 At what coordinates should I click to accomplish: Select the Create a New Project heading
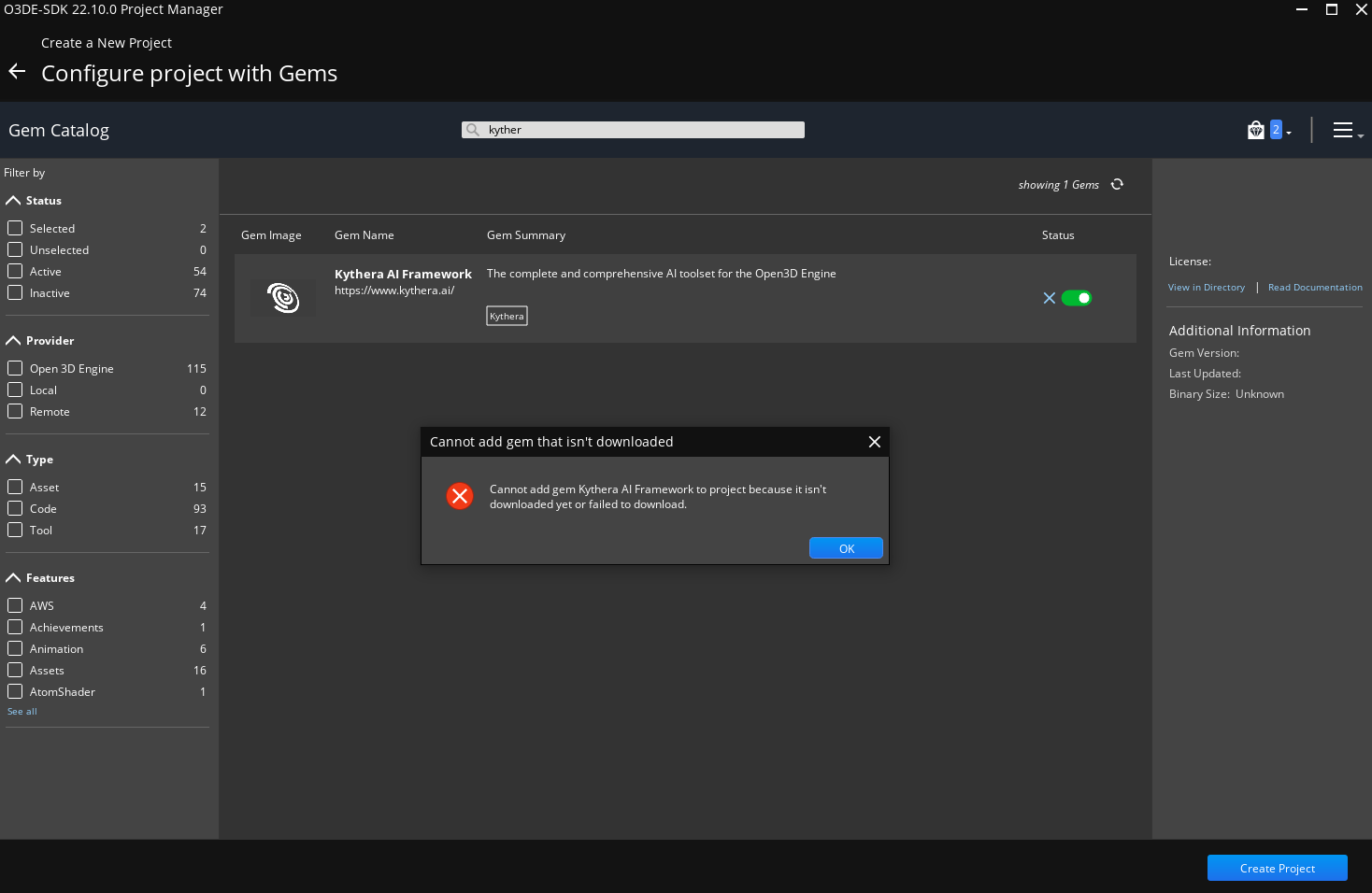pos(106,42)
